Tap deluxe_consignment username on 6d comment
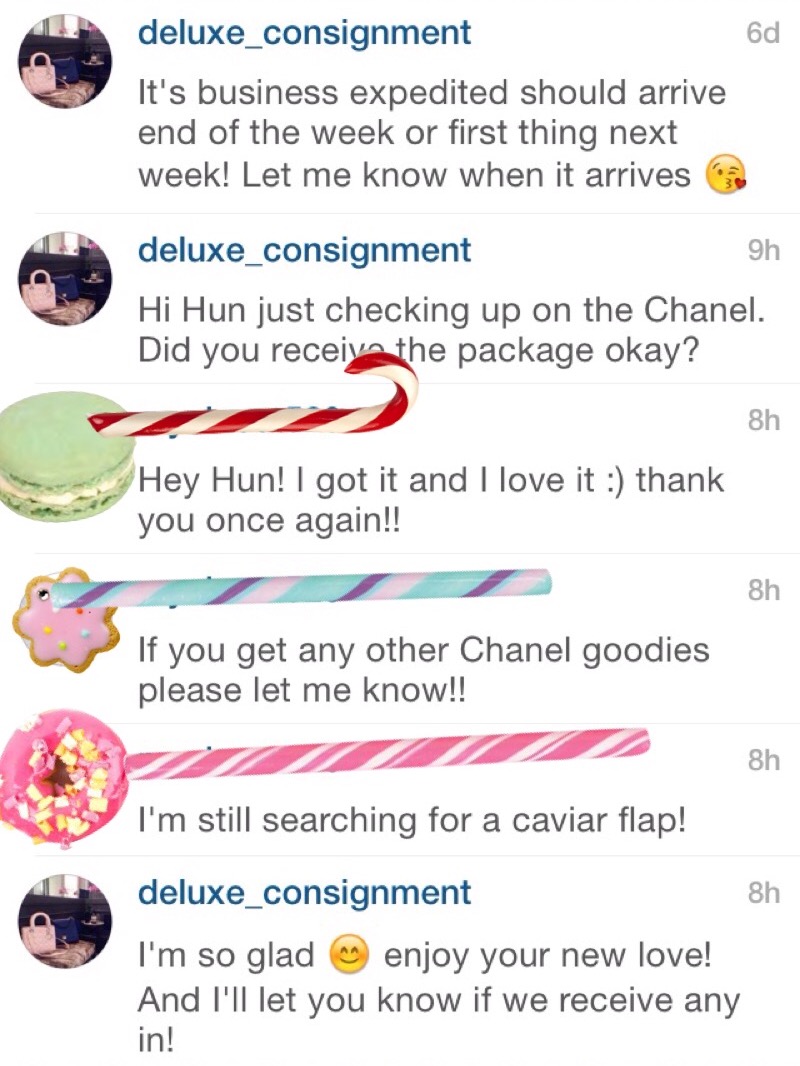Image resolution: width=800 pixels, height=1066 pixels. 304,33
